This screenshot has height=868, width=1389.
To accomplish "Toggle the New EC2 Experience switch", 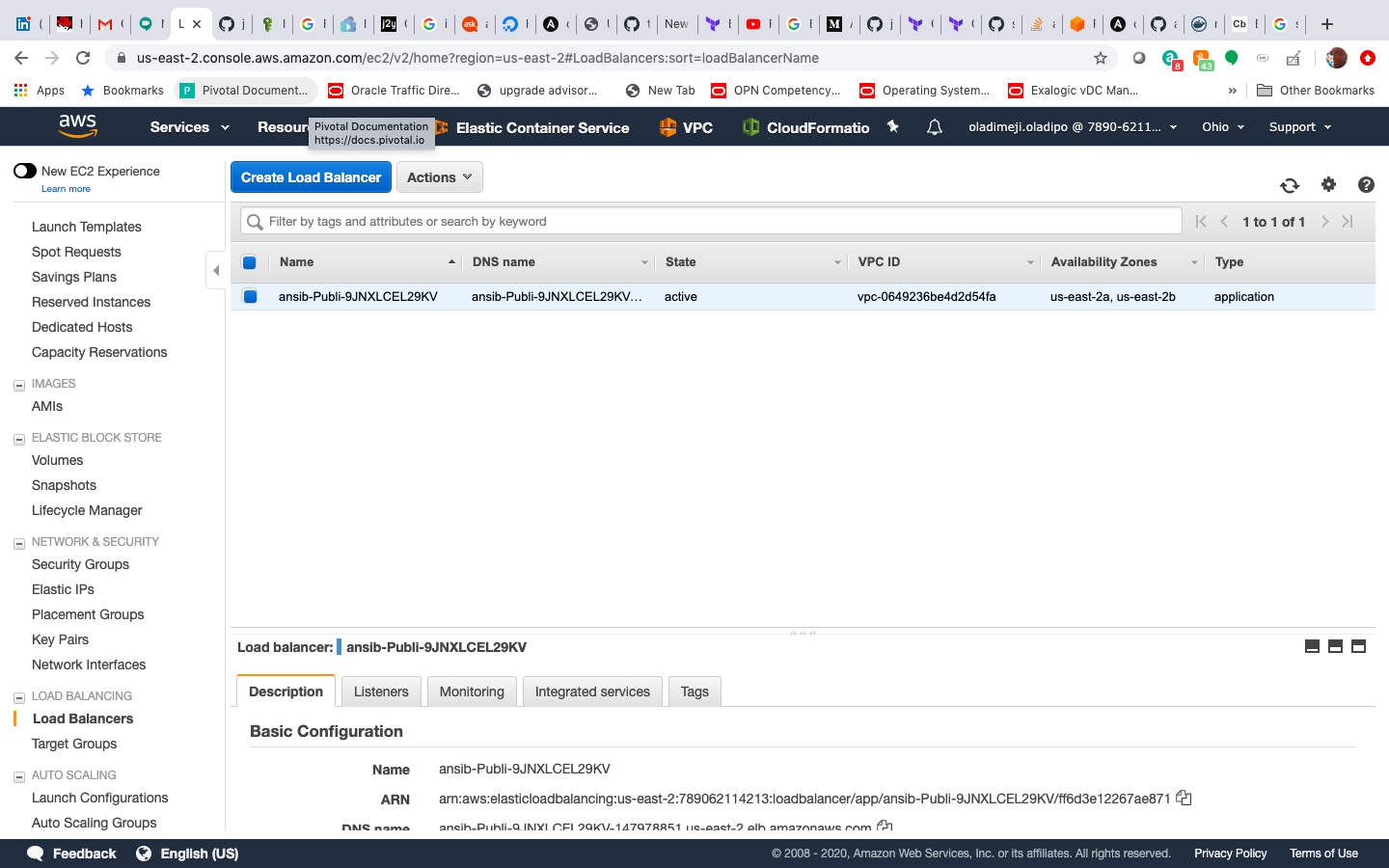I will click(25, 171).
